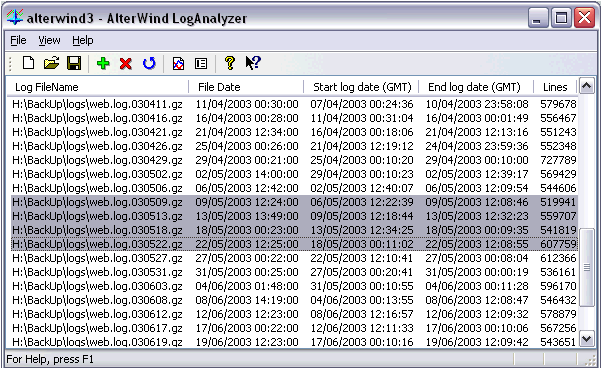Select row web.log.030416.gz
The height and width of the screenshot is (368, 602).
tap(294, 118)
